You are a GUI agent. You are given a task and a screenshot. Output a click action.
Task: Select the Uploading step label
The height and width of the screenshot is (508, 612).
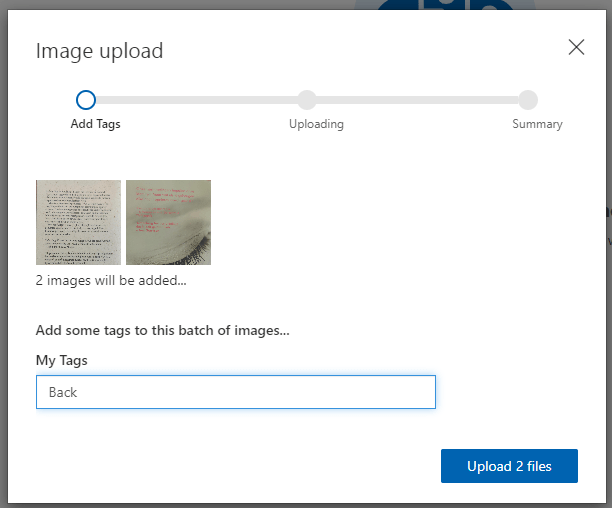coord(316,124)
